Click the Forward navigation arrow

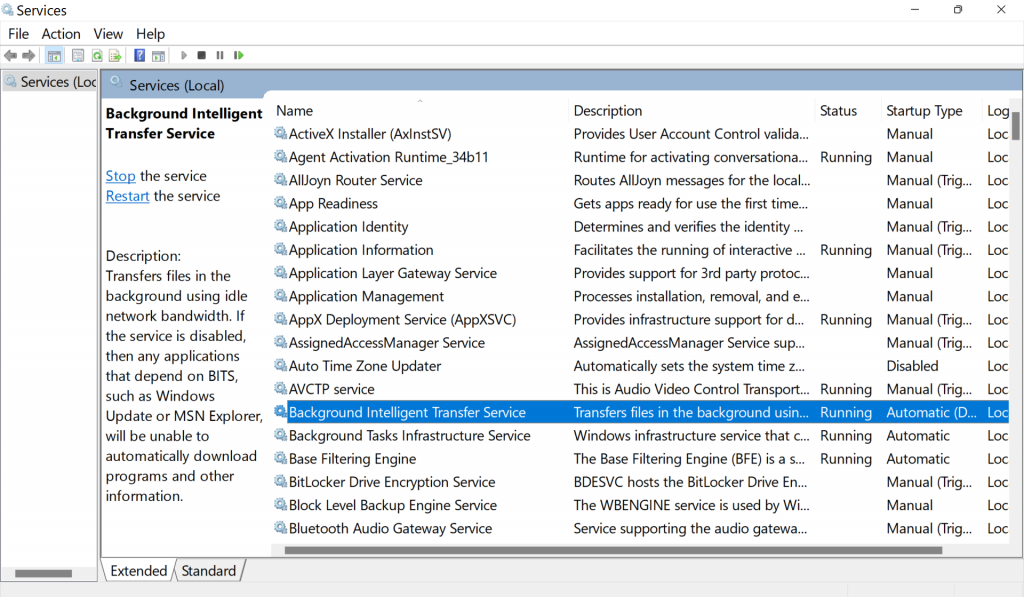tap(28, 55)
